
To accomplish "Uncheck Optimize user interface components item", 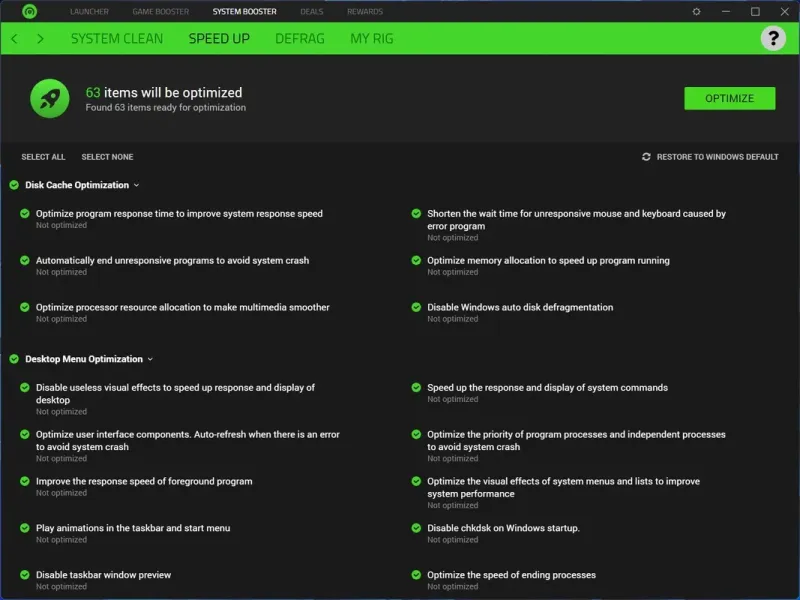I will tap(24, 434).
